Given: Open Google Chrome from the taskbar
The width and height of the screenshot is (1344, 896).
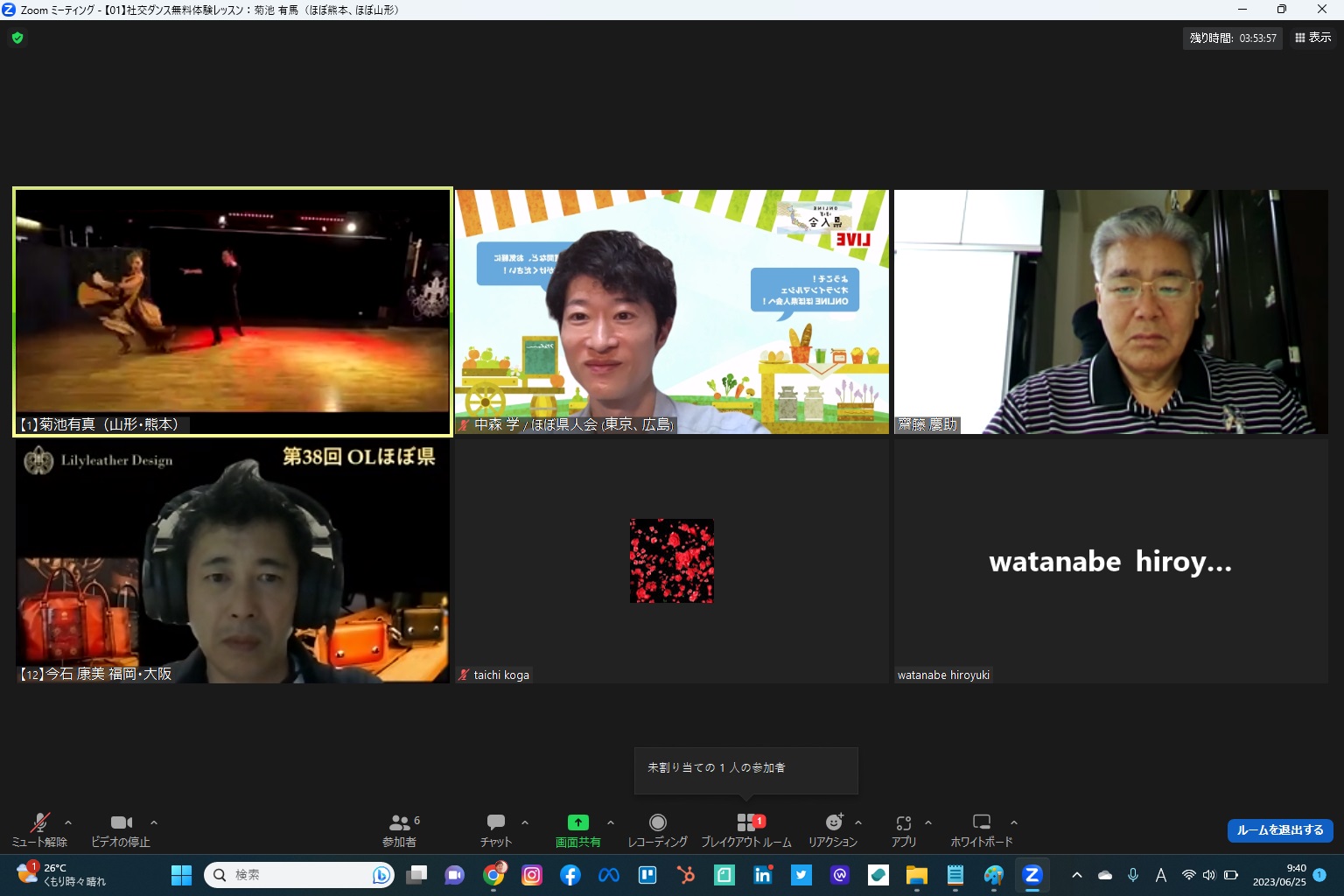Looking at the screenshot, I should (x=493, y=874).
